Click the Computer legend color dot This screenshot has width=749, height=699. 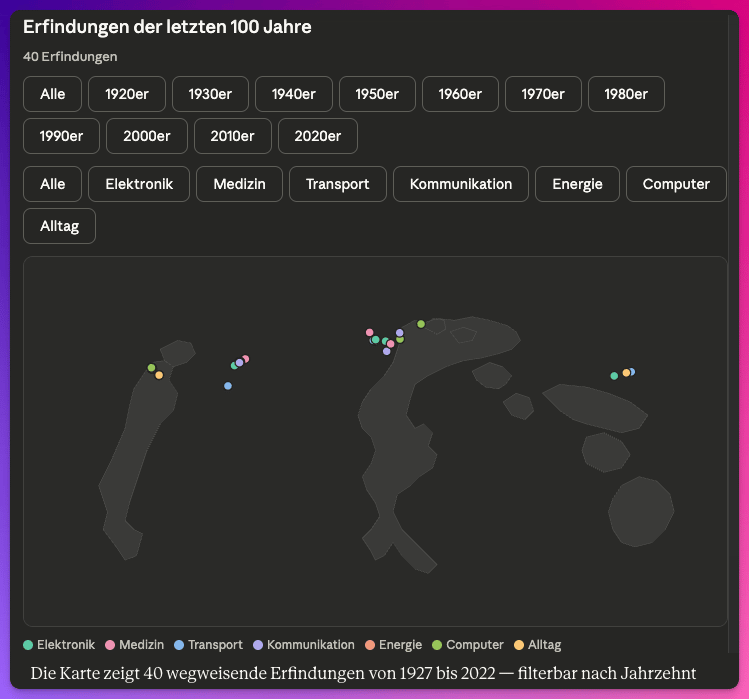[x=437, y=645]
